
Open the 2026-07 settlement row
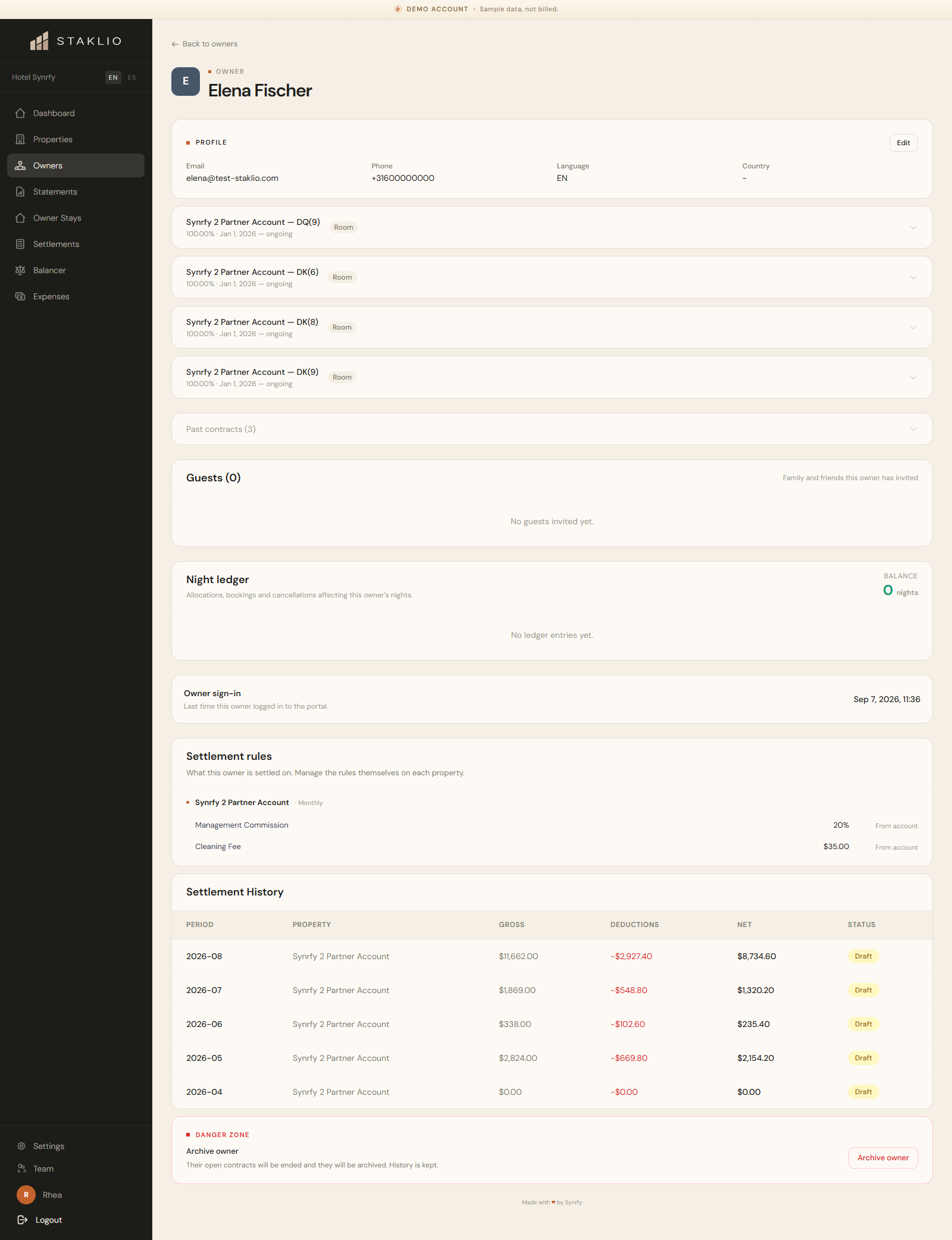point(552,990)
